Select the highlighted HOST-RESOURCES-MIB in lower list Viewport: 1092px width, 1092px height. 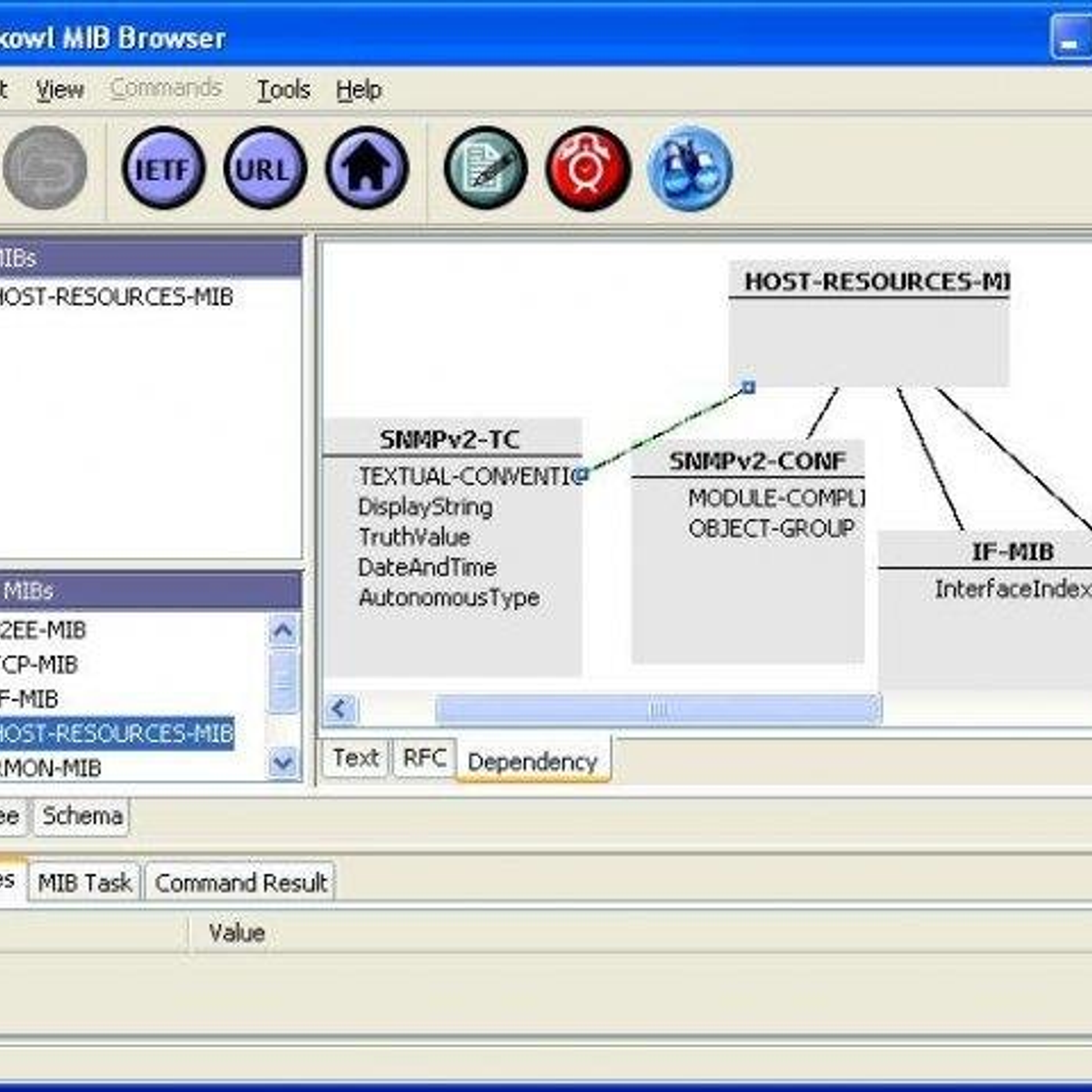coord(116,733)
